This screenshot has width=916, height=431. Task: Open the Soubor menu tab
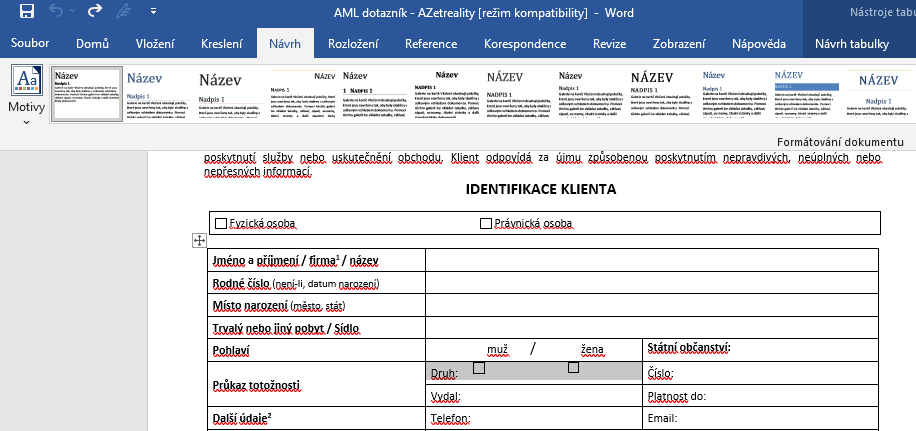pyautogui.click(x=30, y=44)
